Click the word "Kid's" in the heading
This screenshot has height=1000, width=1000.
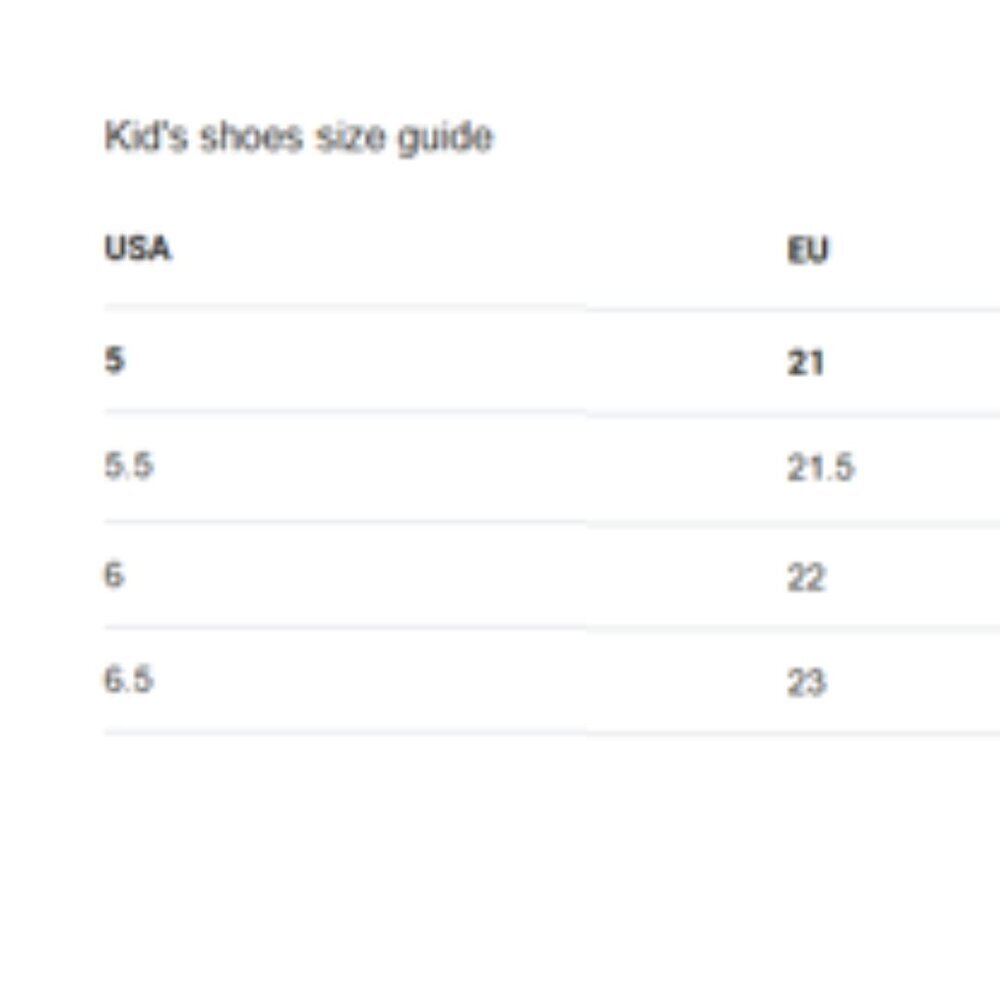coord(146,136)
